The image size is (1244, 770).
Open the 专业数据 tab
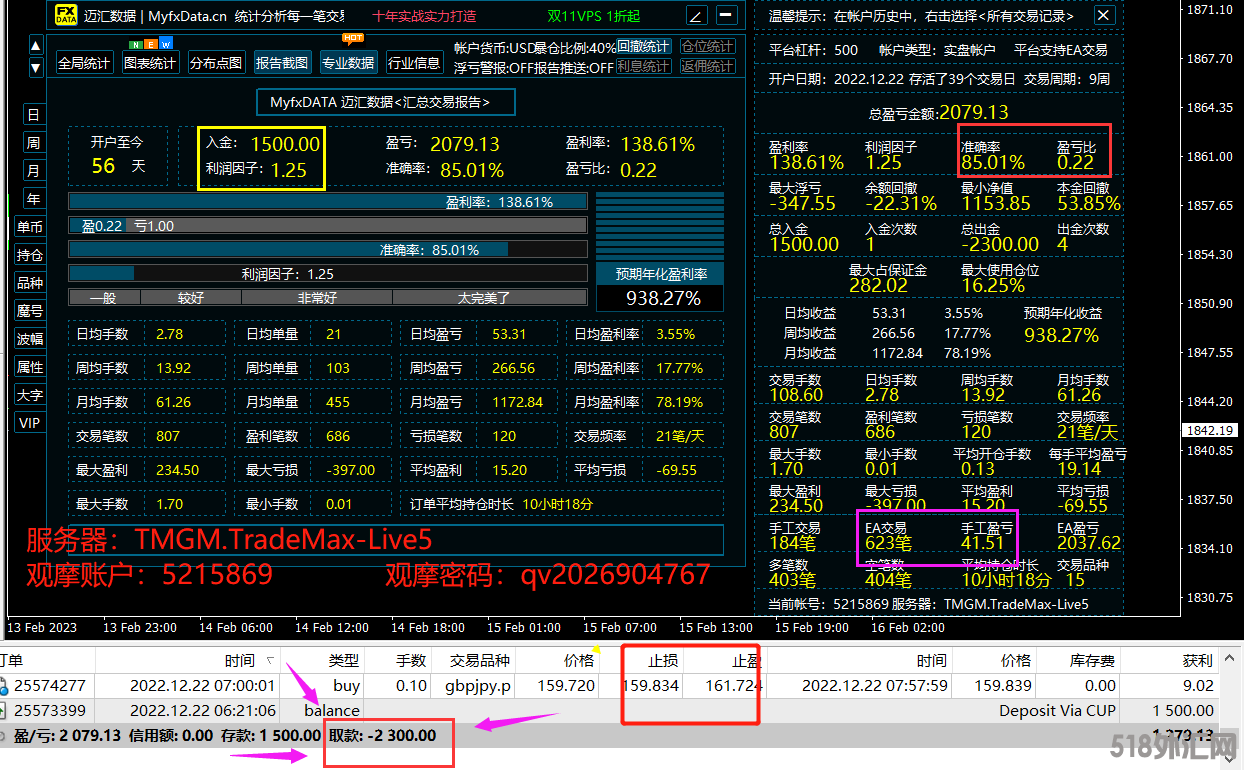tap(348, 63)
